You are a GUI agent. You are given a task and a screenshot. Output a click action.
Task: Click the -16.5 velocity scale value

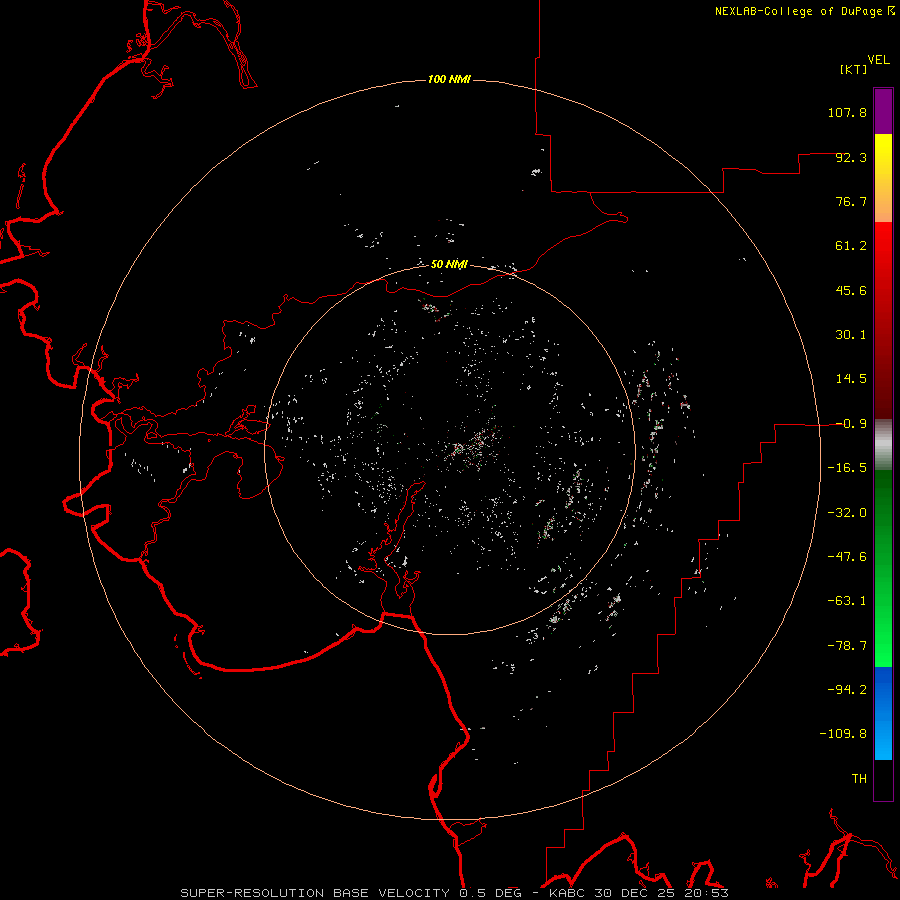pos(847,468)
